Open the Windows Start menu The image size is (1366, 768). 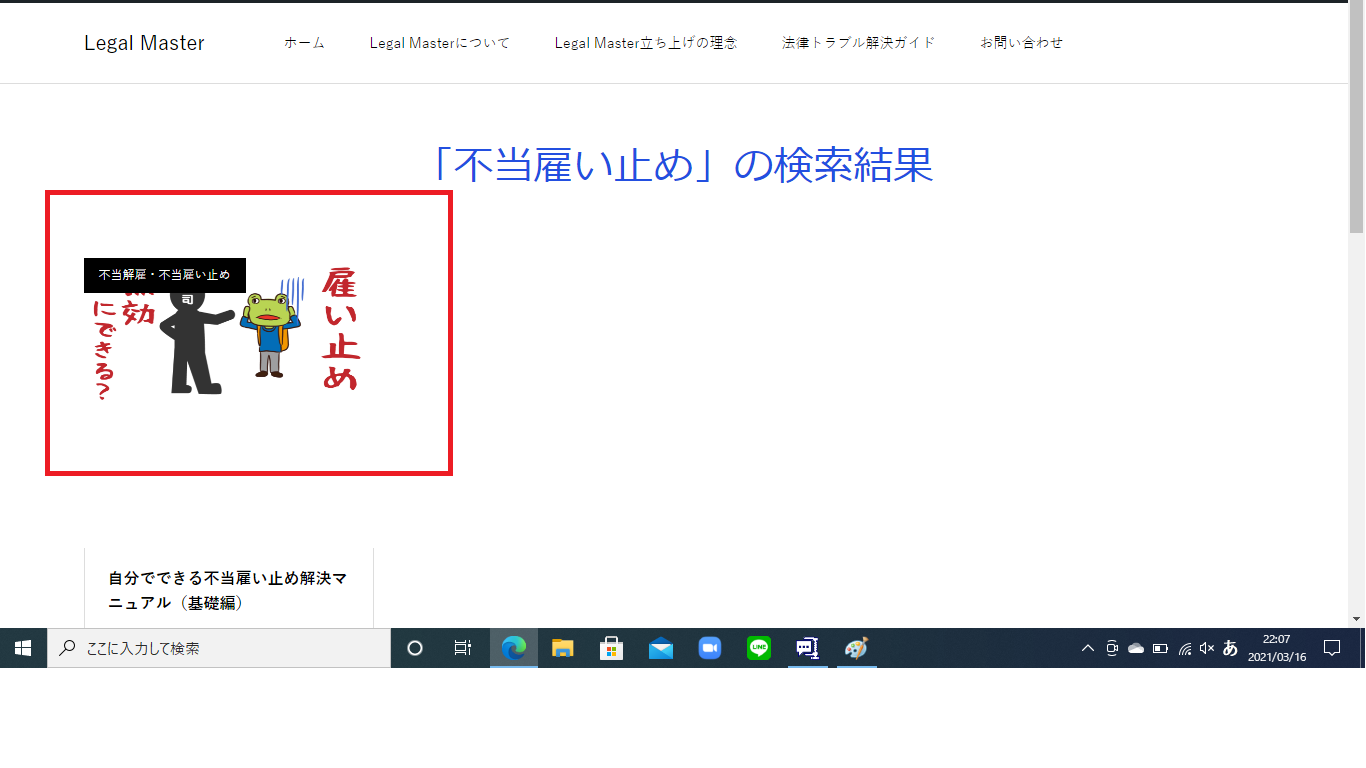23,648
